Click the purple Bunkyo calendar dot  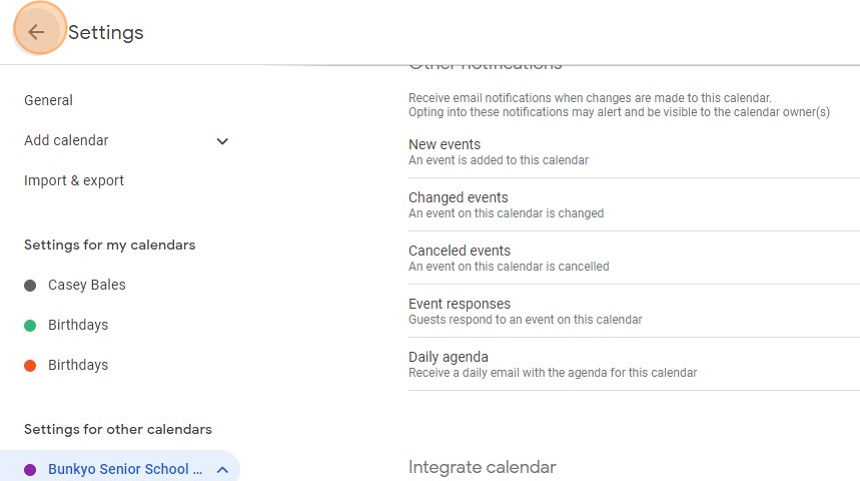[x=30, y=469]
